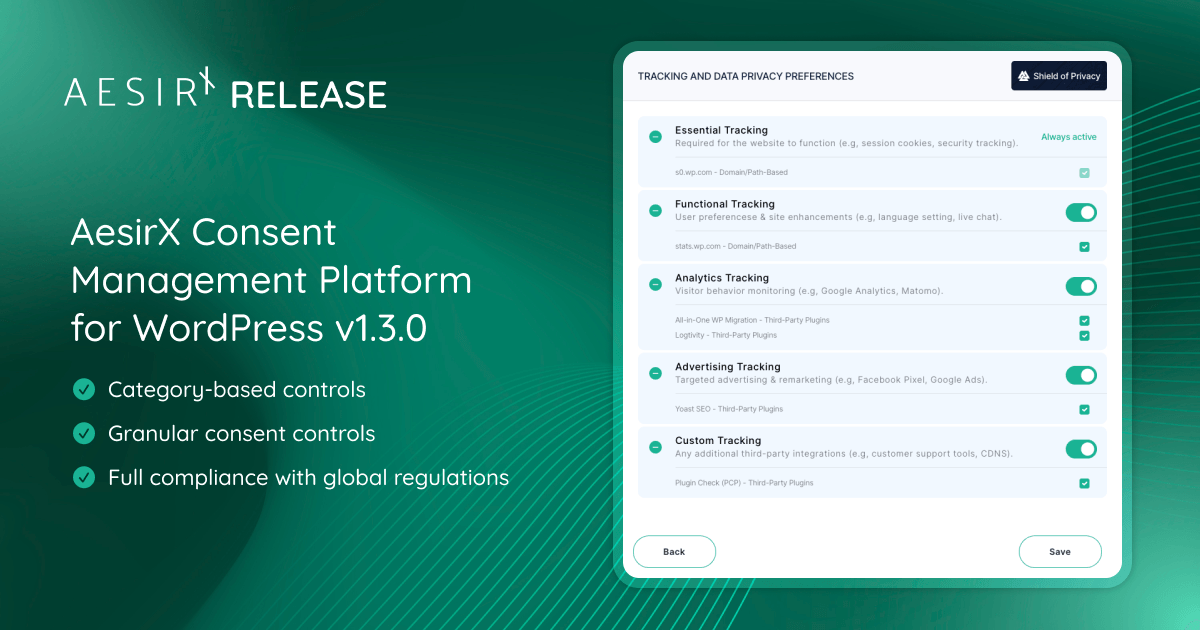Disable the Custom Tracking toggle
The image size is (1200, 630).
pyautogui.click(x=1080, y=449)
